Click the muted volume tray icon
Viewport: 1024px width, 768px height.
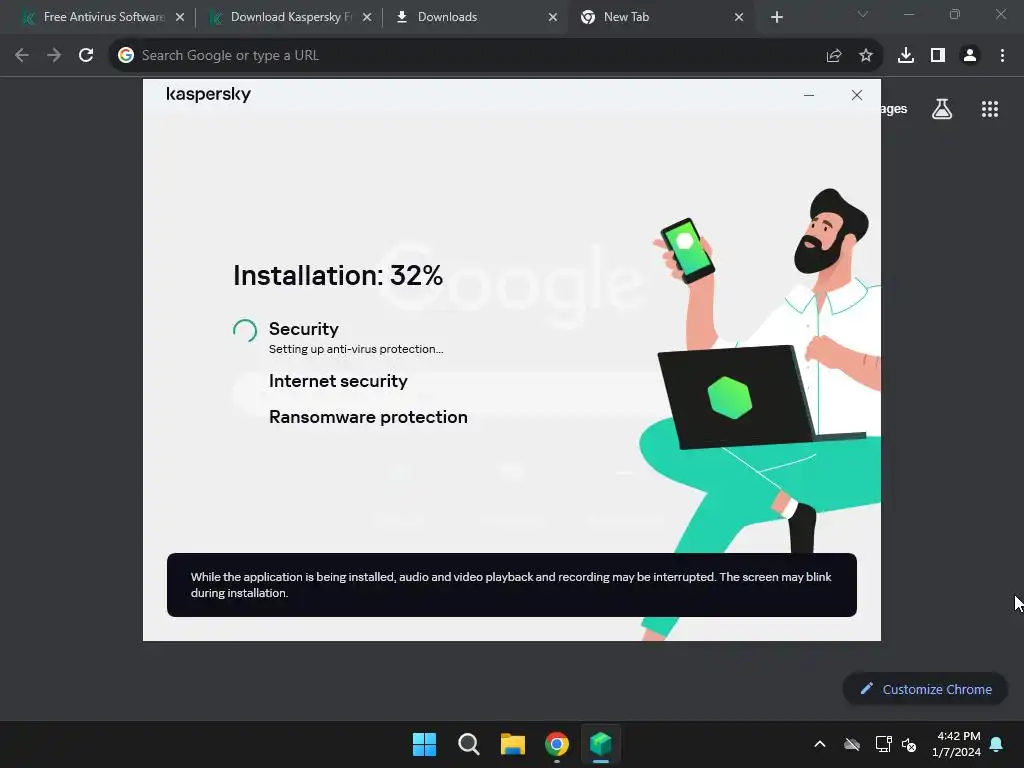pos(908,744)
